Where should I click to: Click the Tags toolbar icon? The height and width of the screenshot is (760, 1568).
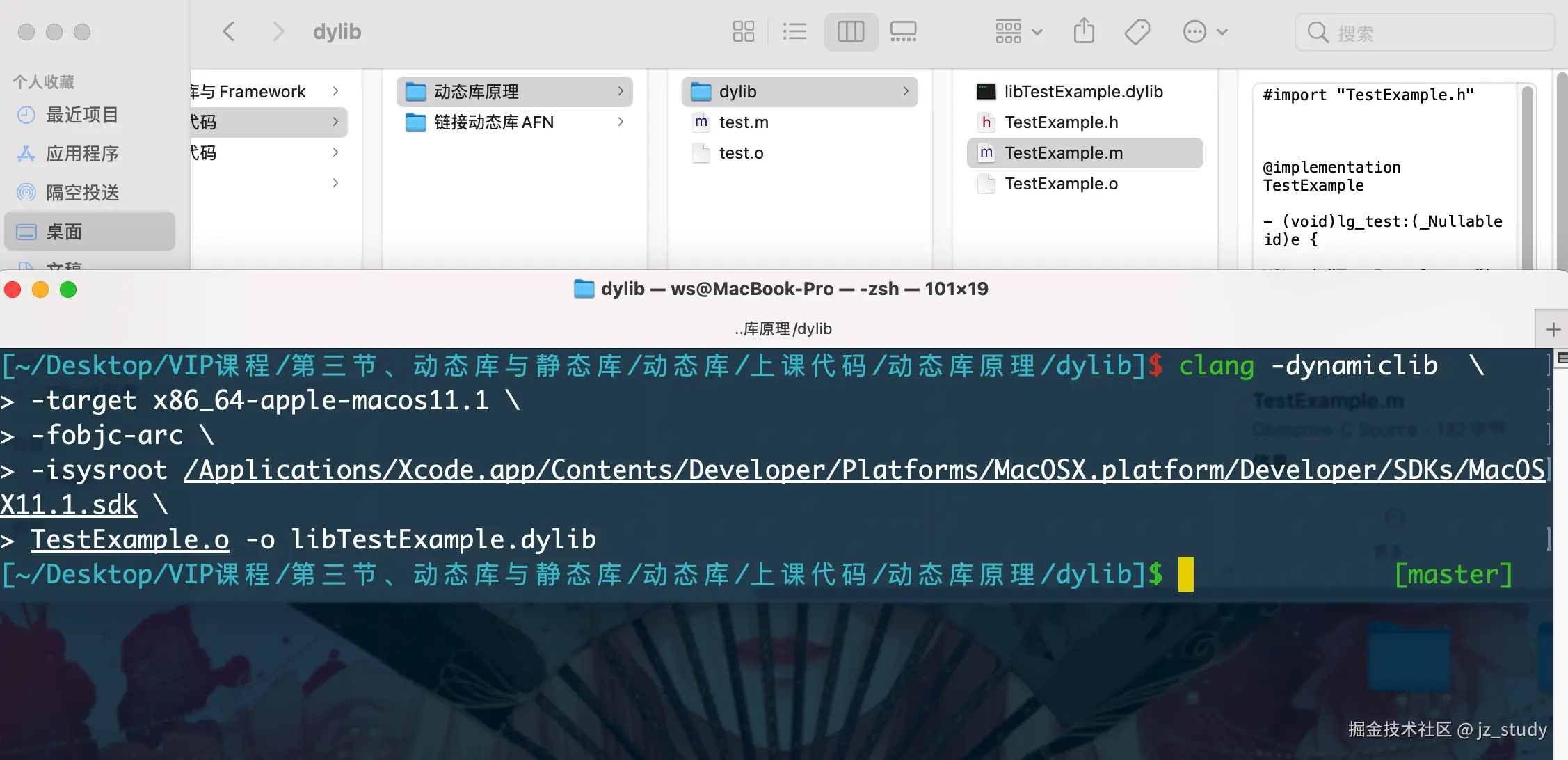click(1137, 31)
